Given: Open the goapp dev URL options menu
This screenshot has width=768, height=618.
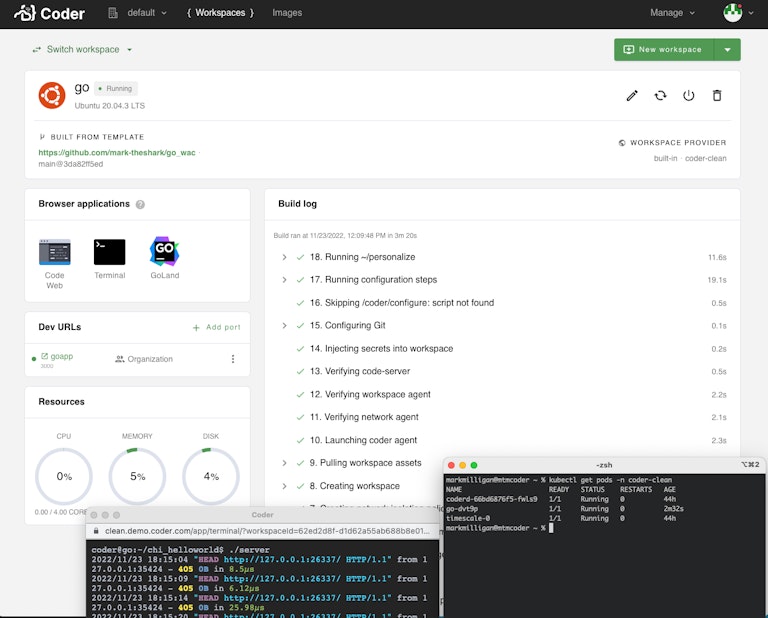Looking at the screenshot, I should click(233, 359).
